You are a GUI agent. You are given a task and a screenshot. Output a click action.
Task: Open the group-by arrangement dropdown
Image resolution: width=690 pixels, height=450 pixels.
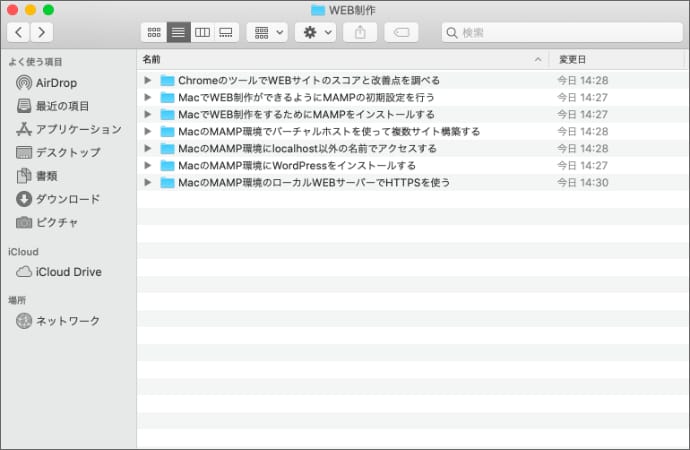click(267, 33)
